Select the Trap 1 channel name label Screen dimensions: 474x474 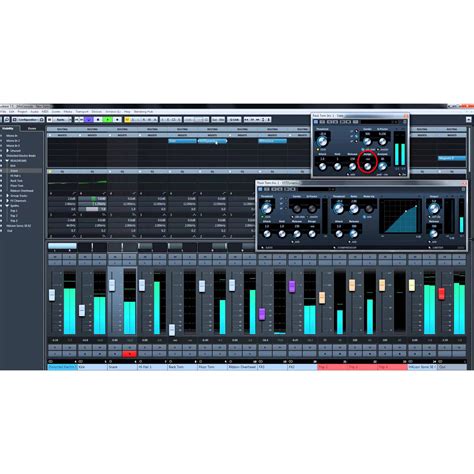(x=332, y=367)
